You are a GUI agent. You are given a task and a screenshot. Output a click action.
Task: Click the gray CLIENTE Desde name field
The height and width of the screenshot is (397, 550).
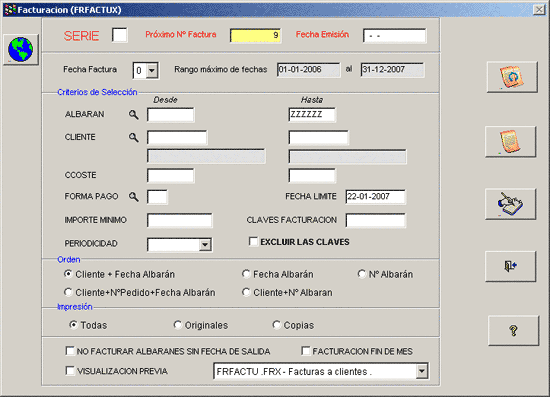pyautogui.click(x=206, y=156)
